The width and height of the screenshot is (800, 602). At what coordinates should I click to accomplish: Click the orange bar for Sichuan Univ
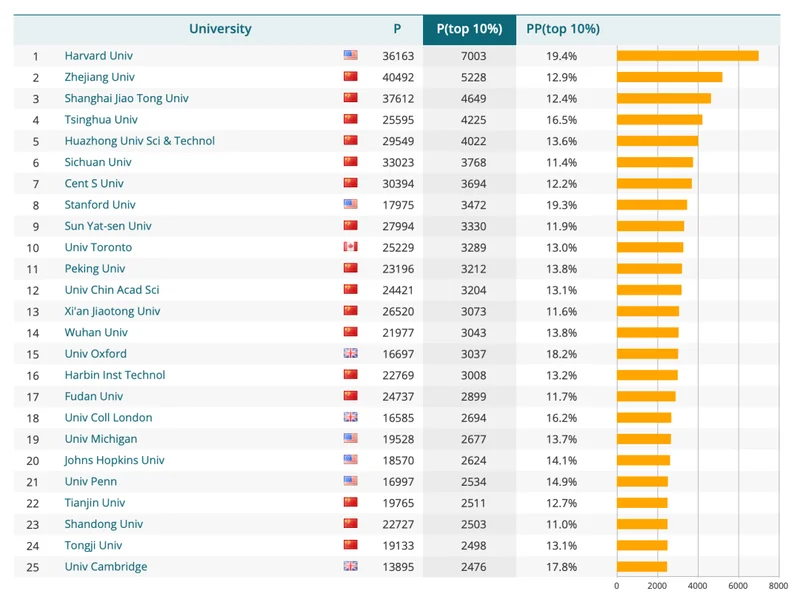point(654,162)
